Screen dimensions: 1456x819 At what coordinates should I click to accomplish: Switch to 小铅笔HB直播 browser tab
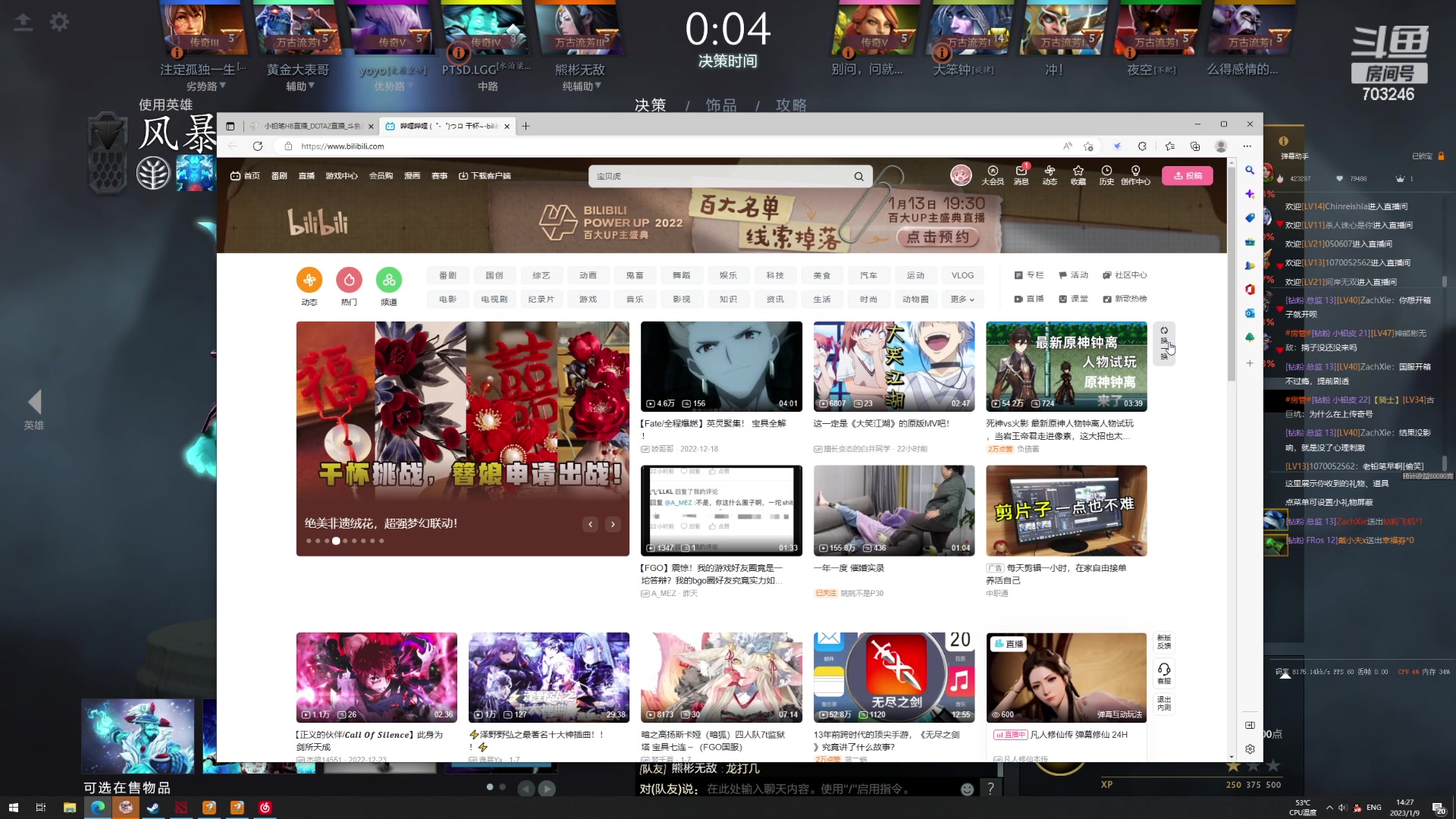[x=311, y=126]
